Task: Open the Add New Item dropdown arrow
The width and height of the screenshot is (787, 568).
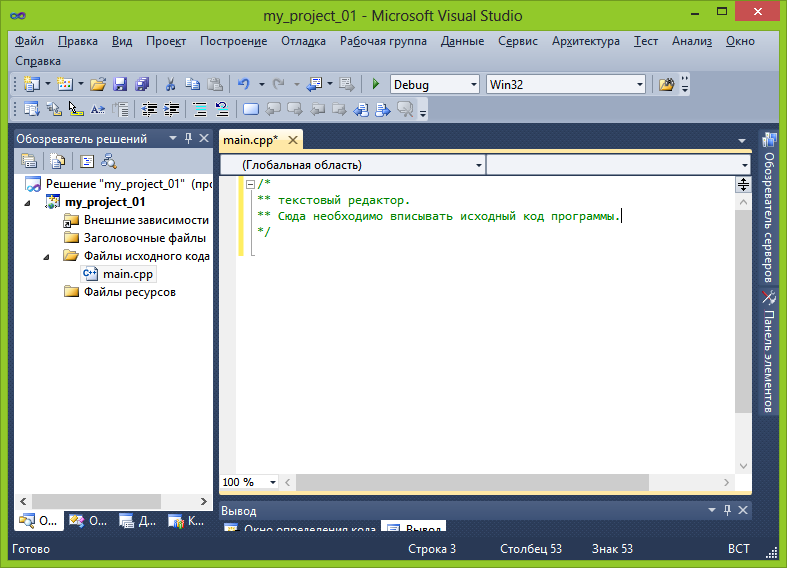Action: (81, 84)
